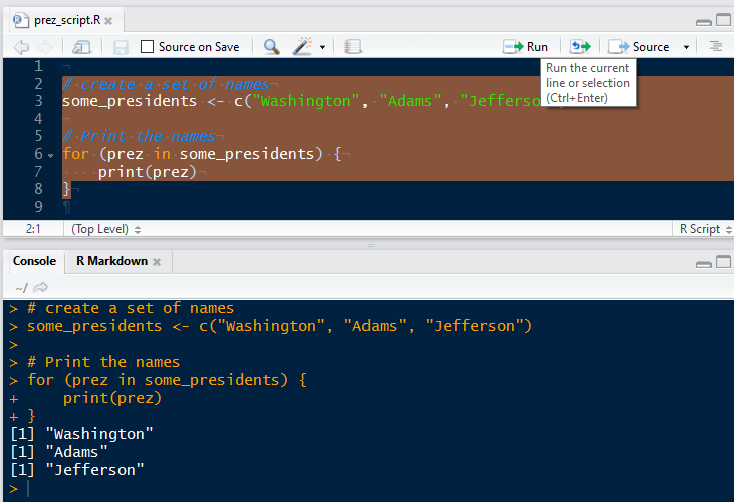Open the (Top Level) scope dropdown
The width and height of the screenshot is (734, 502).
(x=105, y=229)
